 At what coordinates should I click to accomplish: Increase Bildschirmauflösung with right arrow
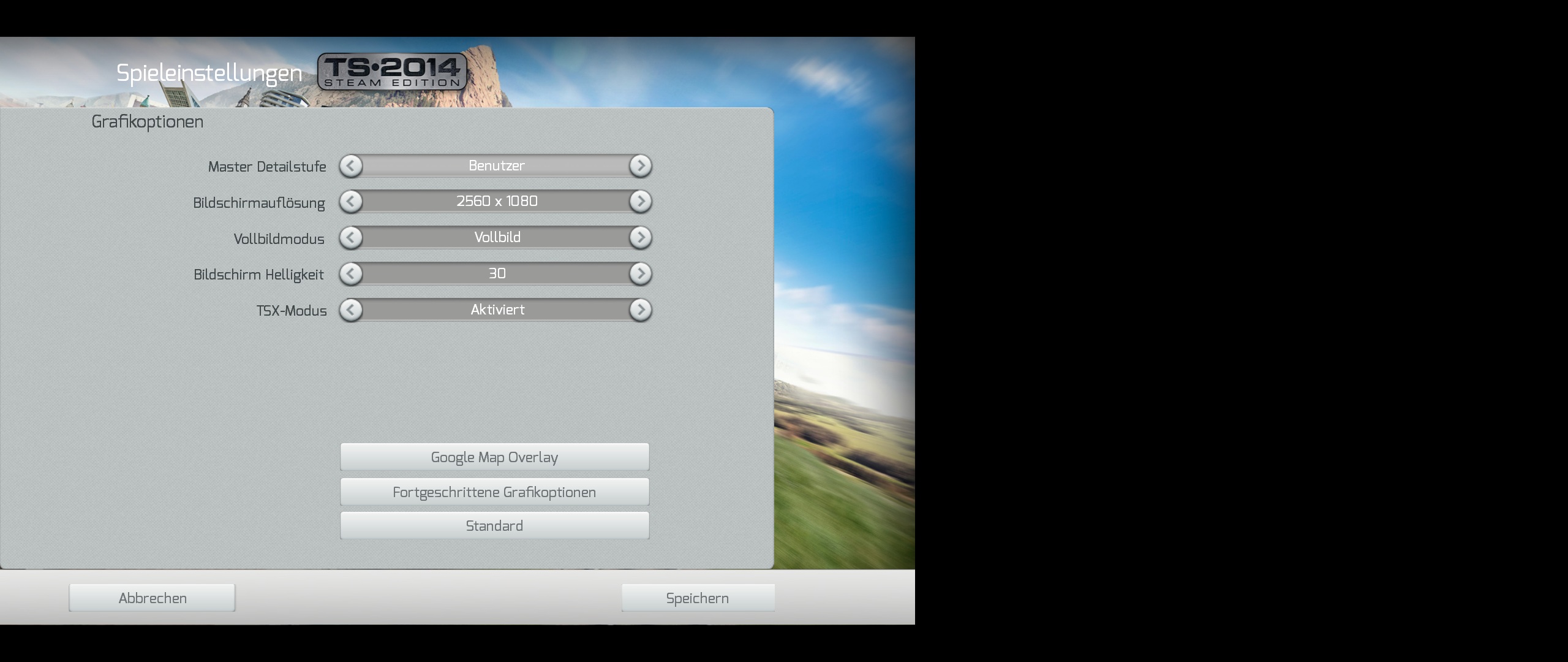pos(640,202)
